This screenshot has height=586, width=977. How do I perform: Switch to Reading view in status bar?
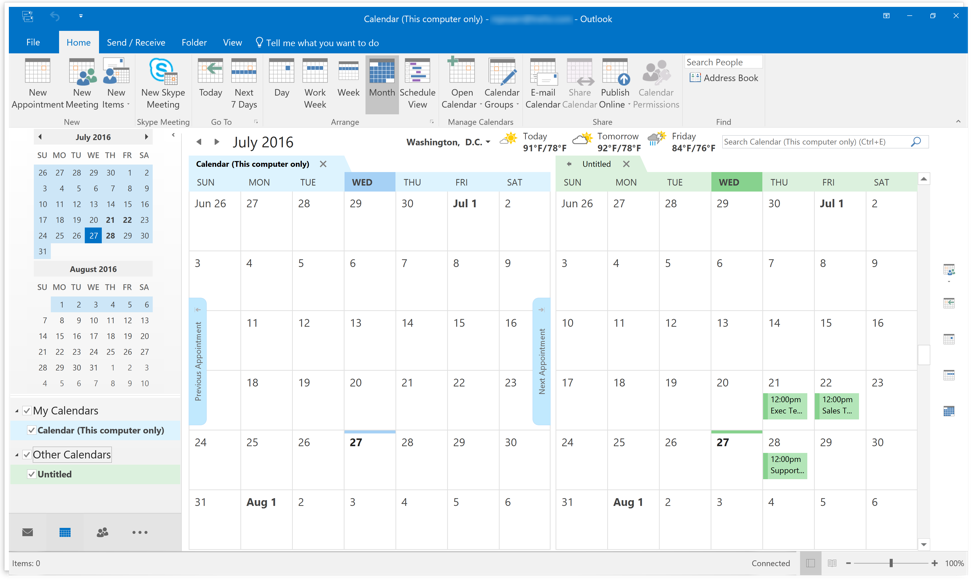(832, 563)
